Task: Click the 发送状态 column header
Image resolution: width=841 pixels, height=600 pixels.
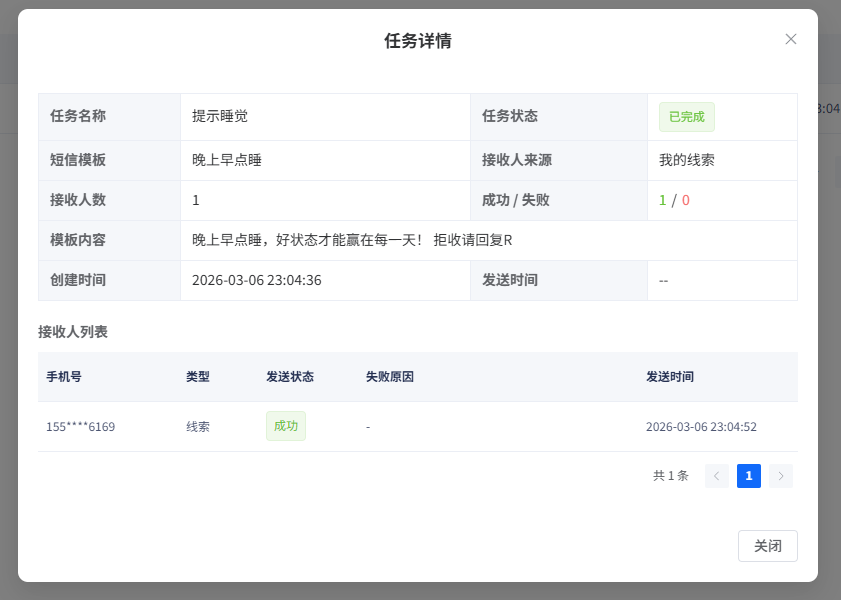Action: click(x=289, y=377)
